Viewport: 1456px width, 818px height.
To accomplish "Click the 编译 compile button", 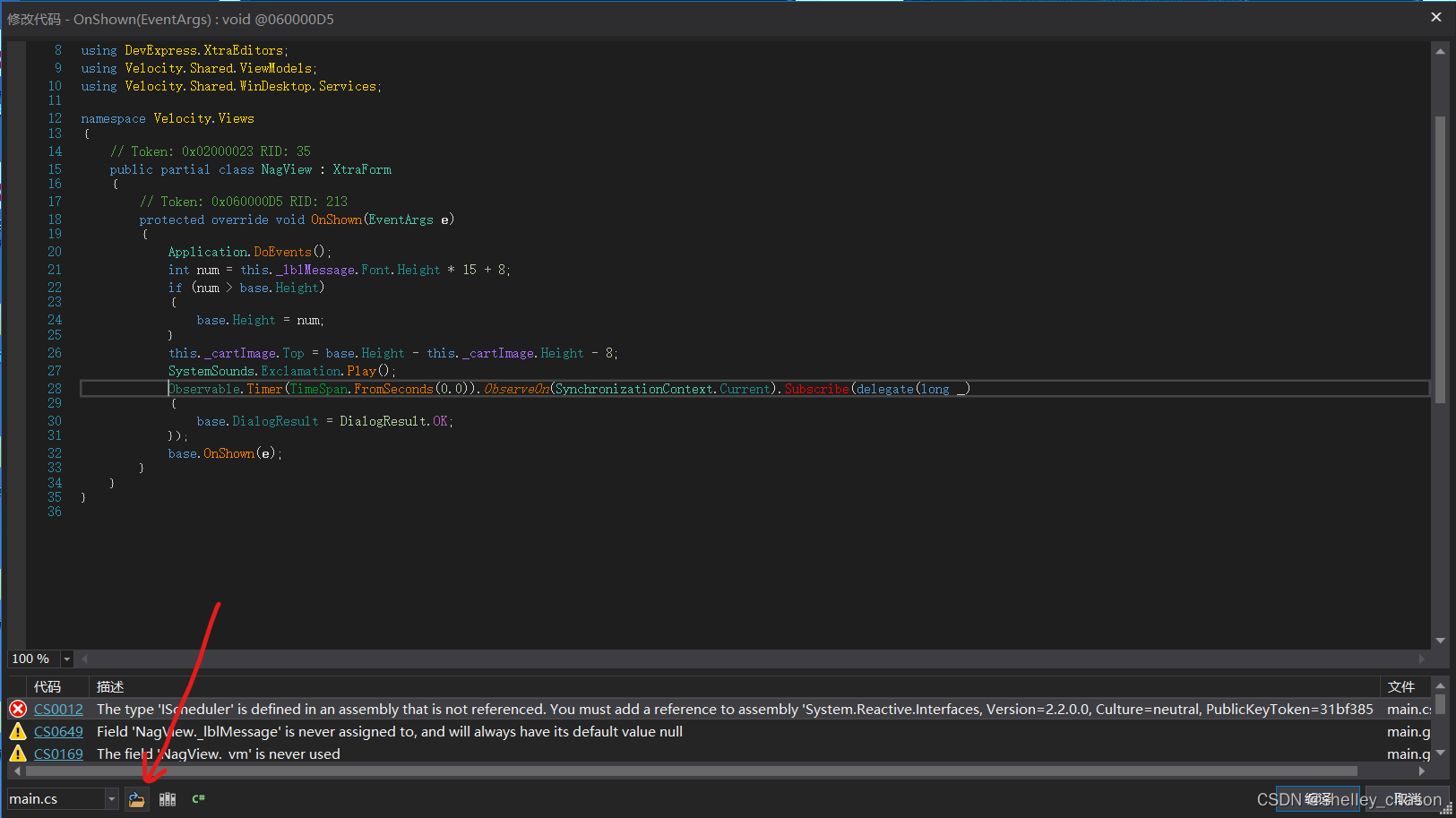I will click(x=1318, y=799).
